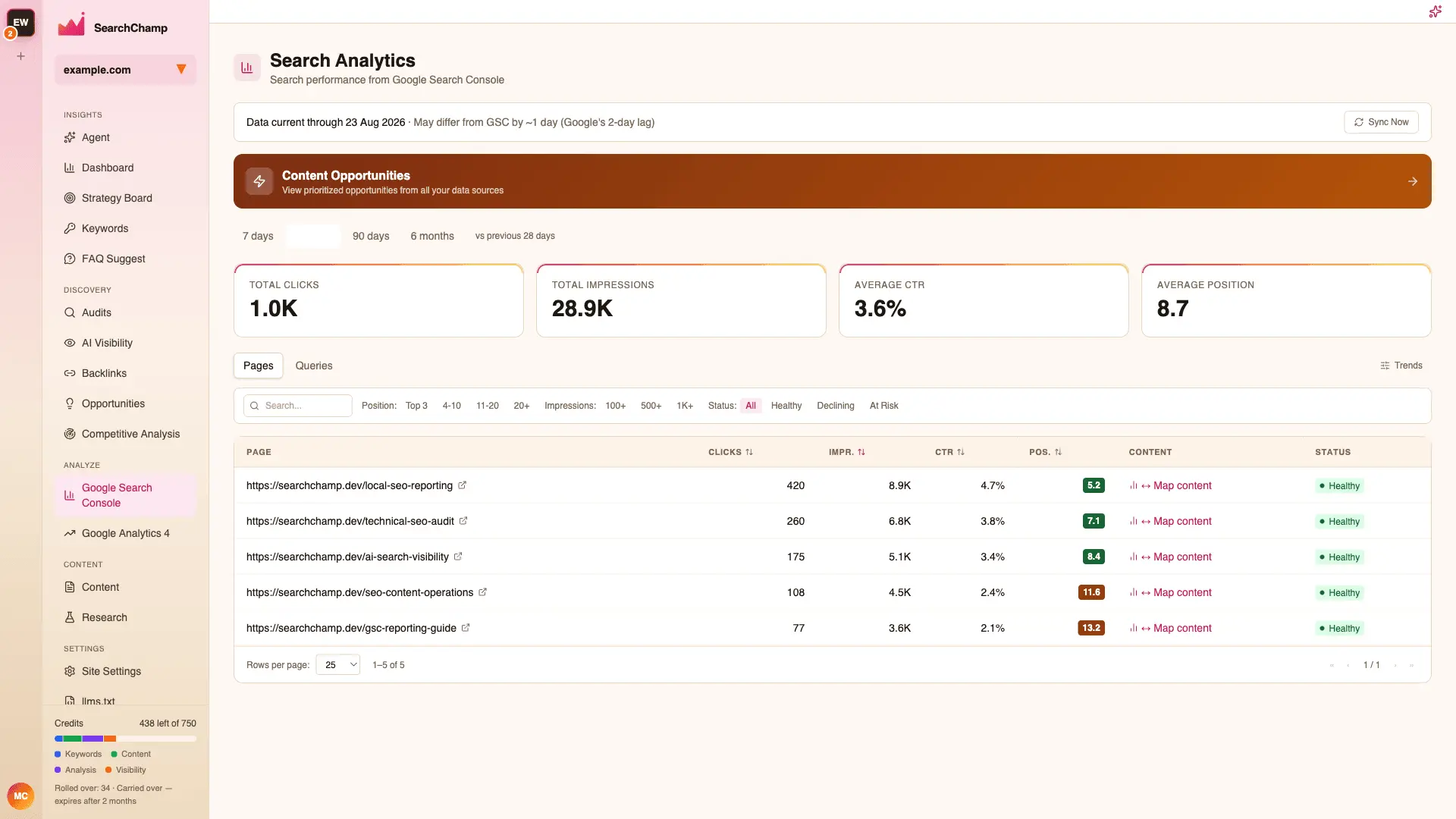1456x819 pixels.
Task: Click the Strategy Board target icon
Action: click(70, 198)
